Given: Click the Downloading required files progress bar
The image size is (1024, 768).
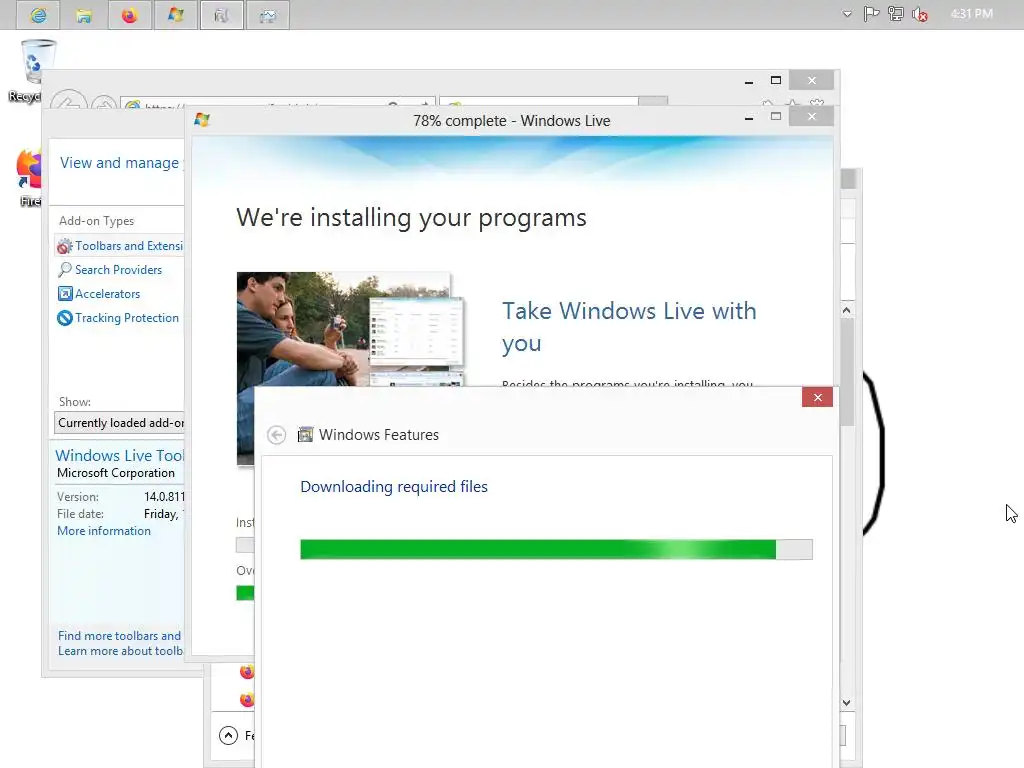Looking at the screenshot, I should (x=556, y=549).
